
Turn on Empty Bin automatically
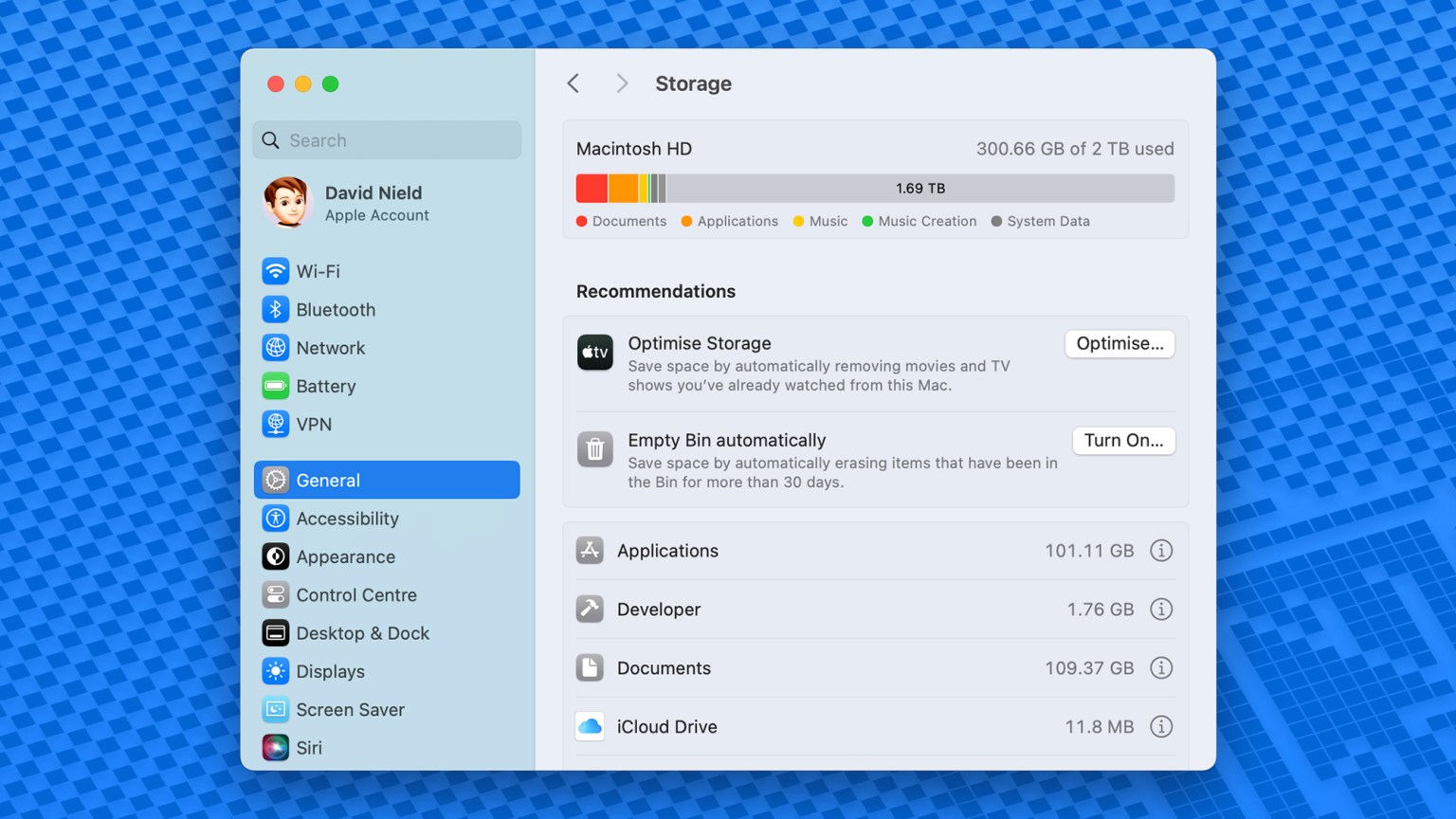point(1123,441)
